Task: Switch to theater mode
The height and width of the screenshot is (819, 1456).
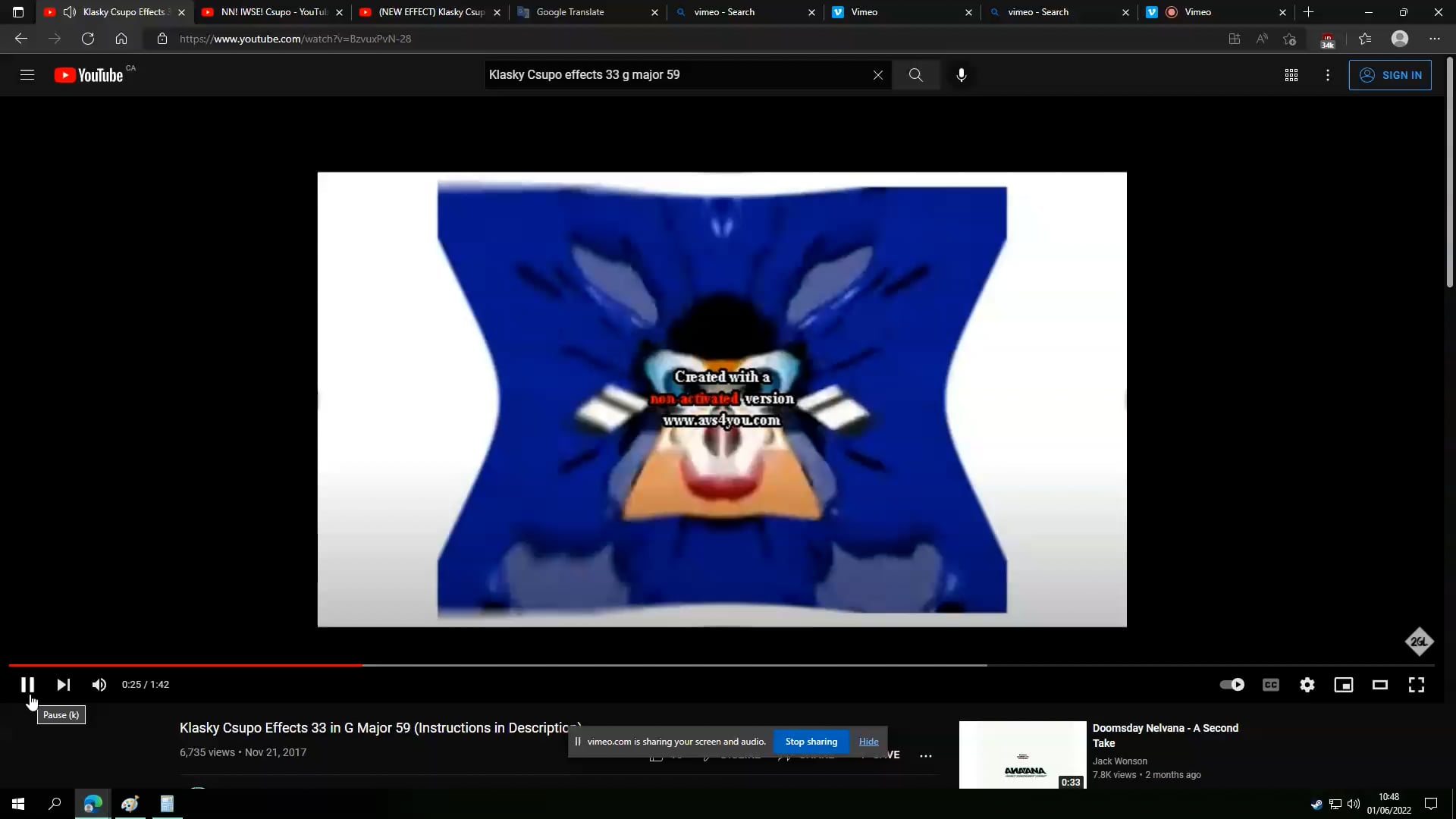Action: click(x=1380, y=685)
